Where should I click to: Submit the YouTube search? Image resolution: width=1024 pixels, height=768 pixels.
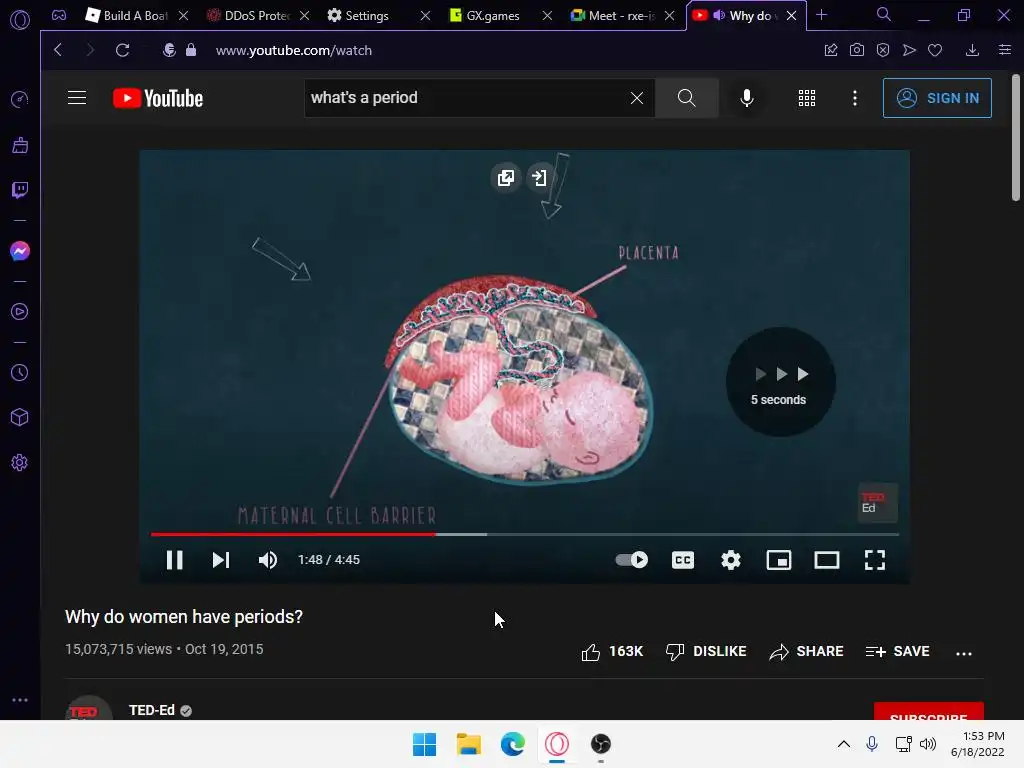686,98
